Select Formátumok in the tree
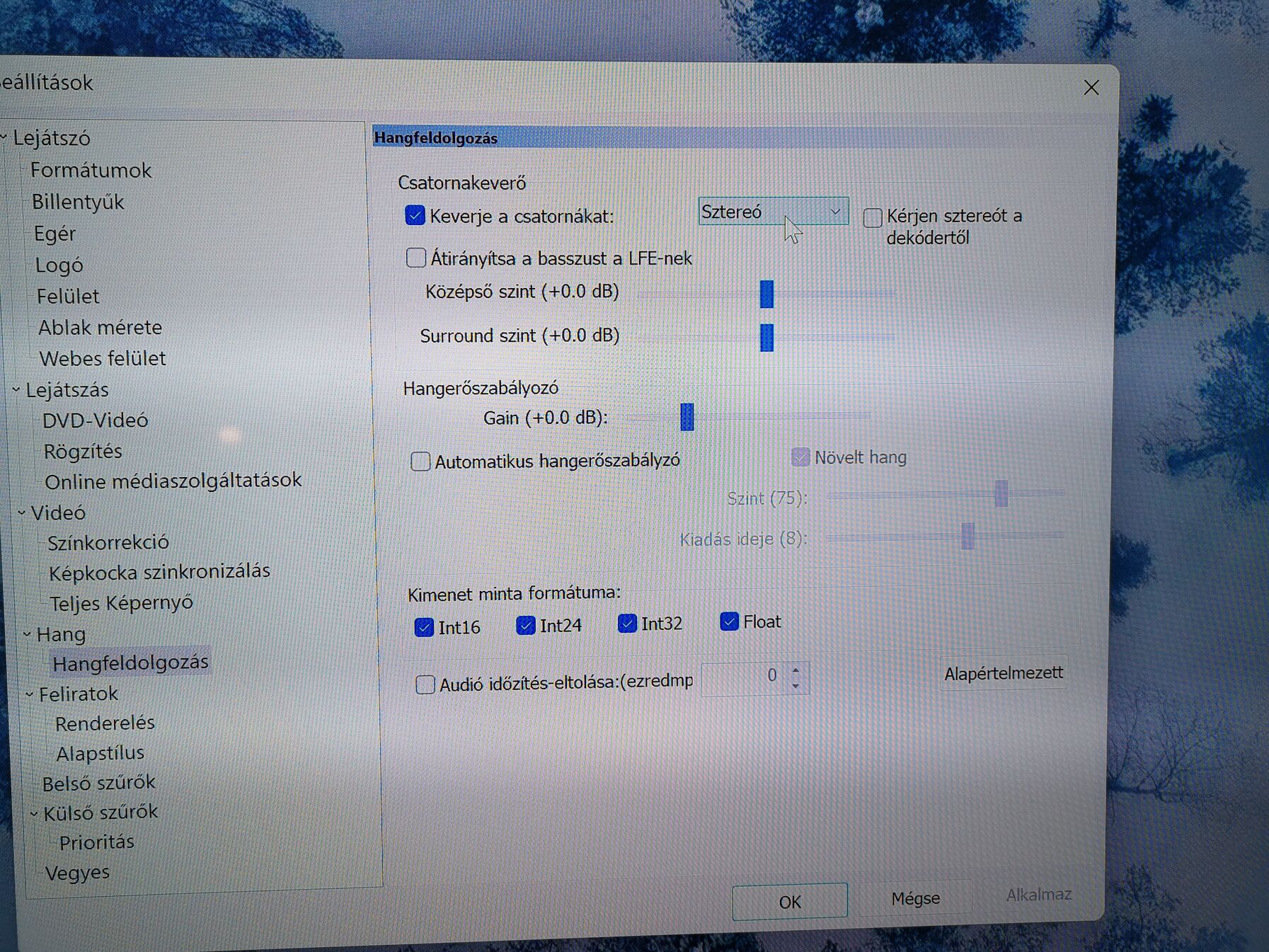Image resolution: width=1269 pixels, height=952 pixels. tap(91, 170)
